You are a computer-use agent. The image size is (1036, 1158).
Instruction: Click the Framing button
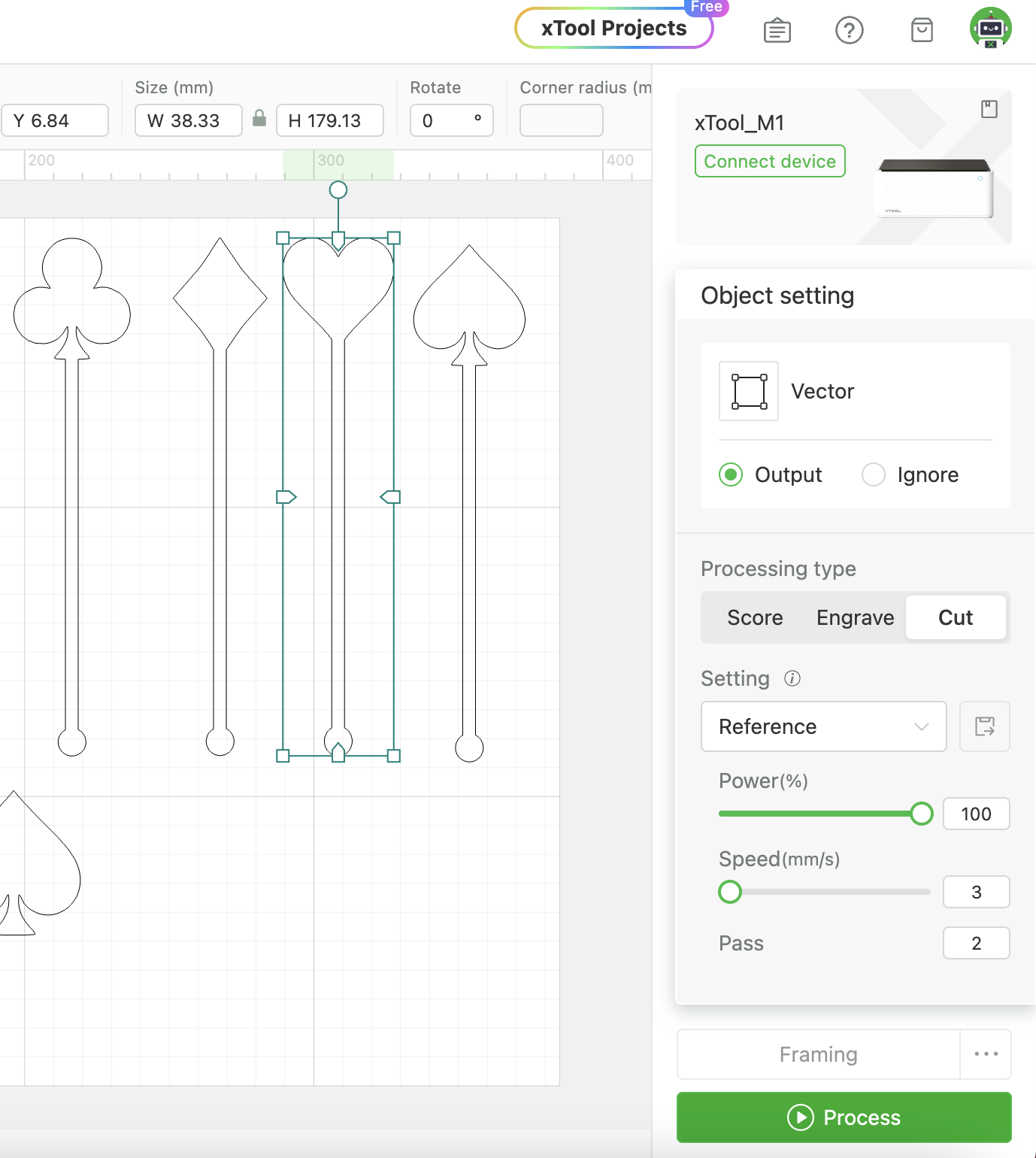click(818, 1054)
